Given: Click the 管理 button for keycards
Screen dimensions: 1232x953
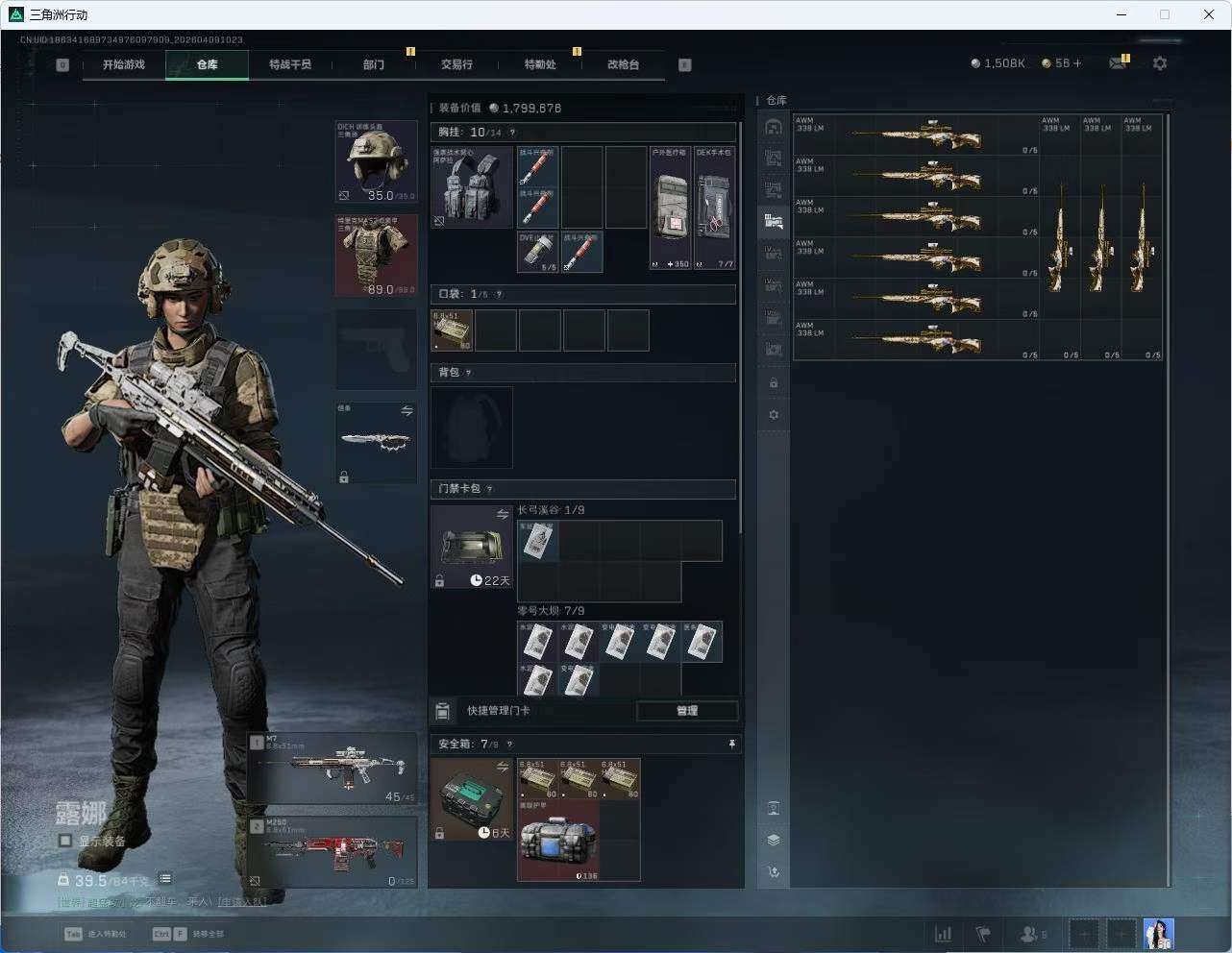Looking at the screenshot, I should click(x=687, y=711).
